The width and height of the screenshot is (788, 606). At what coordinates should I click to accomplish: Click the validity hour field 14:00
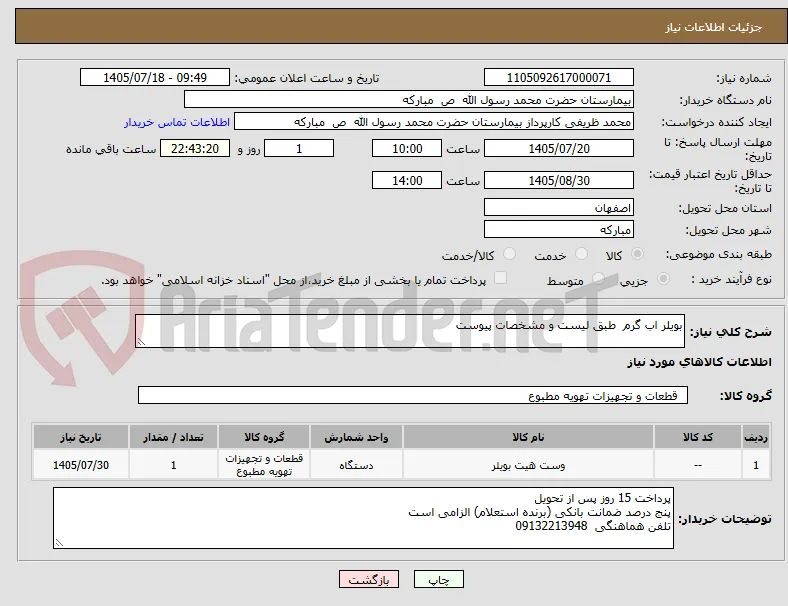(407, 180)
